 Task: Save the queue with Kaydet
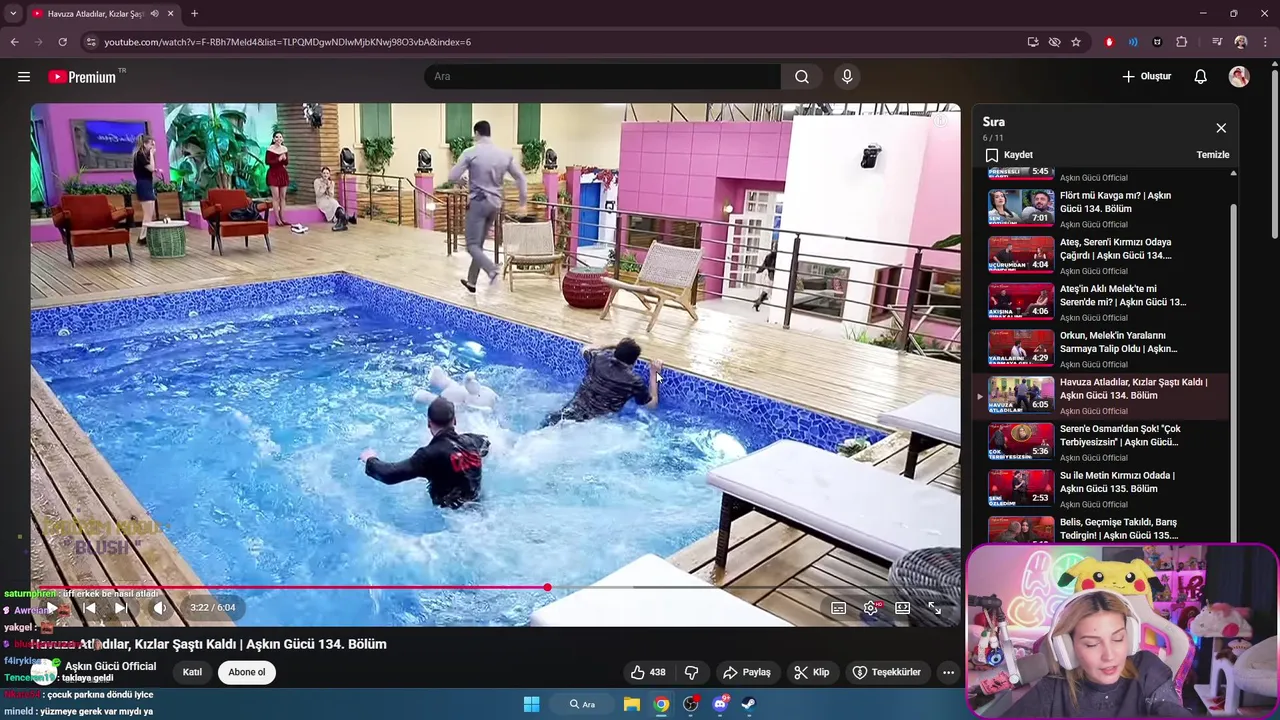click(x=1009, y=155)
